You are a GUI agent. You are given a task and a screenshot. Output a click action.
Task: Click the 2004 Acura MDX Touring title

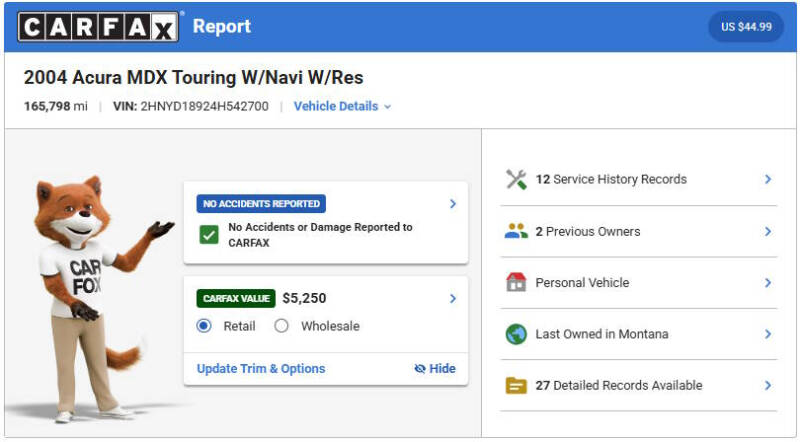coord(193,78)
